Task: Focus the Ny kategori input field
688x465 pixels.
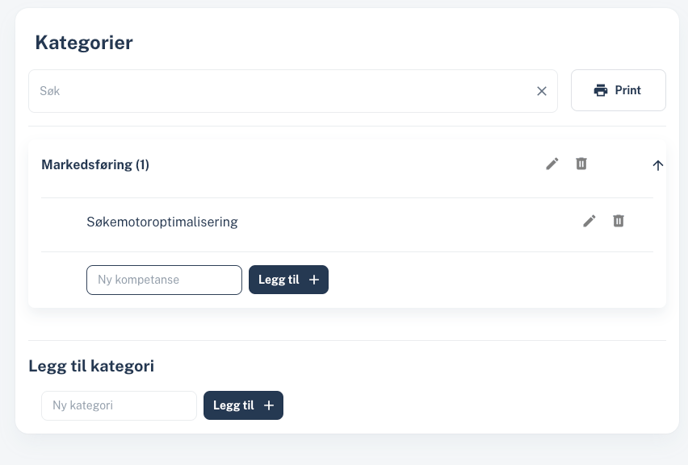Action: click(119, 405)
